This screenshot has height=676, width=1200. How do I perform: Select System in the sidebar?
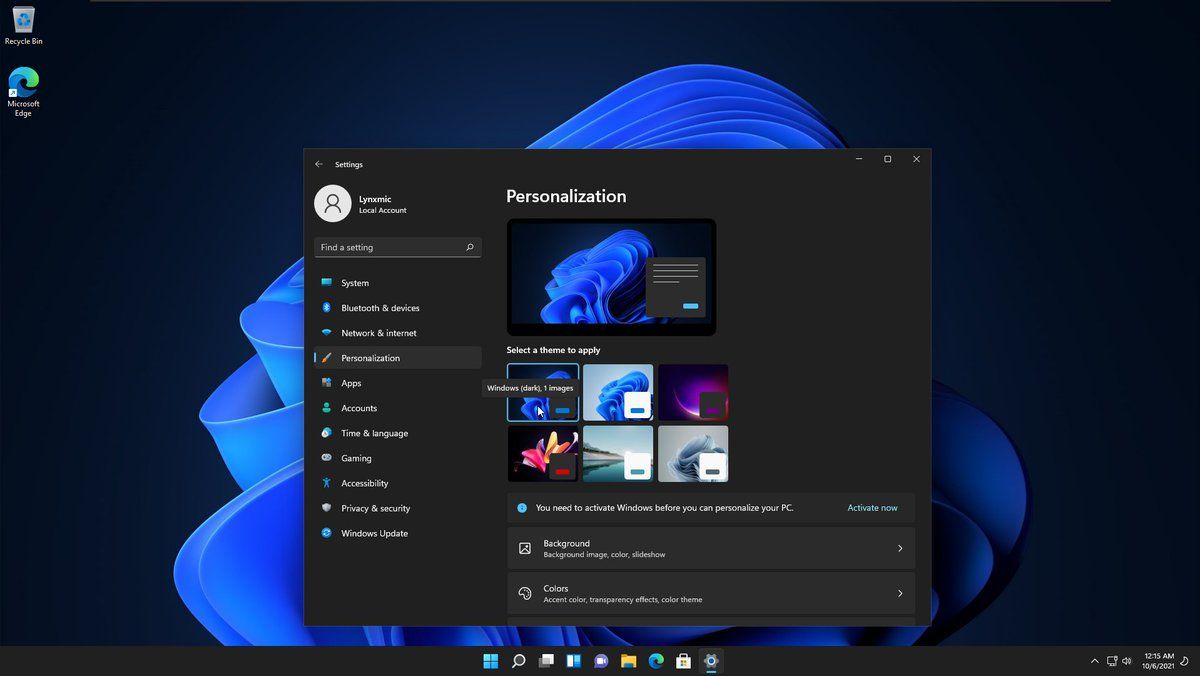(355, 283)
